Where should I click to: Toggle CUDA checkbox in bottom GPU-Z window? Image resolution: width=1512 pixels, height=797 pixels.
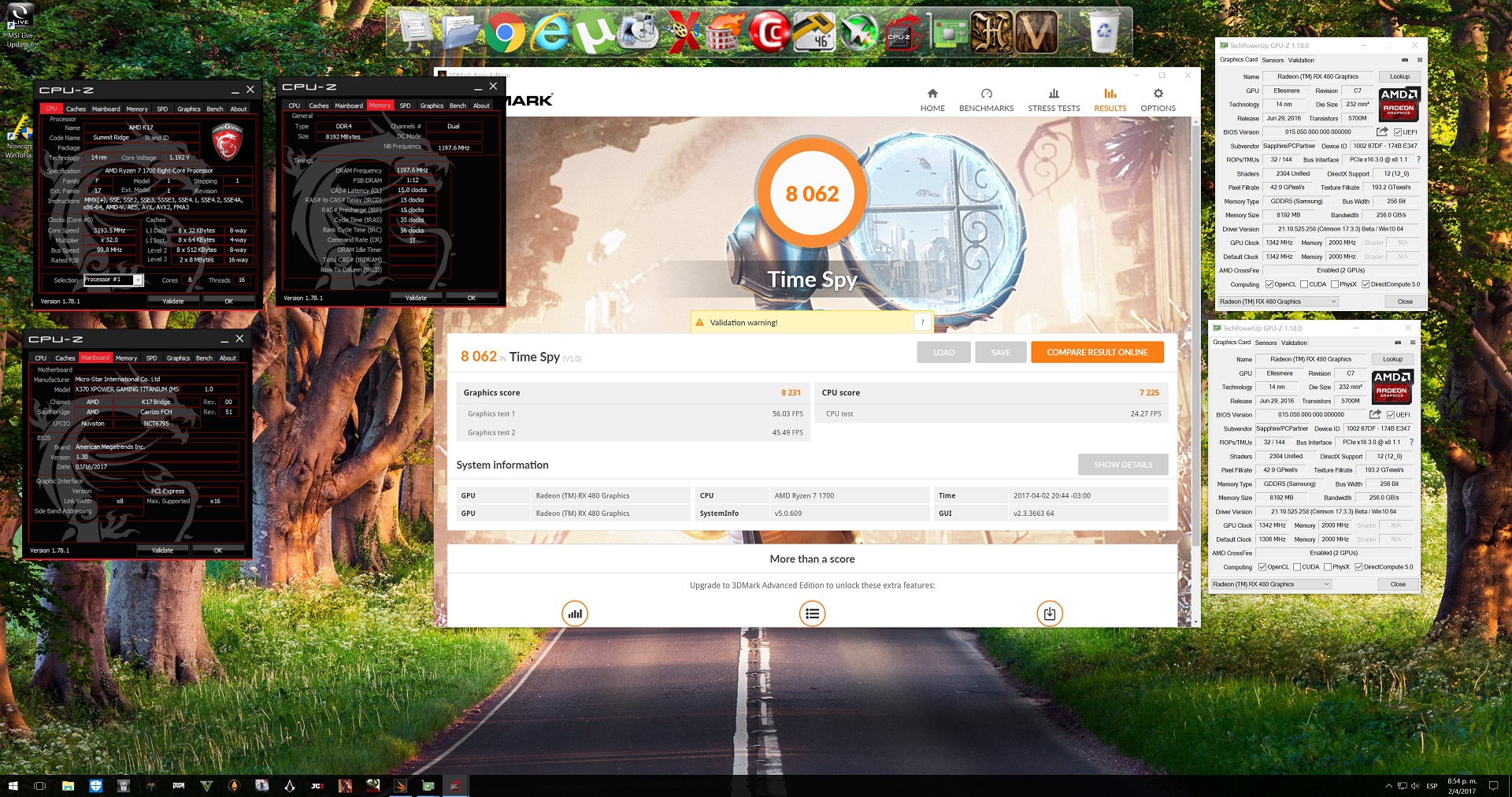point(1297,567)
